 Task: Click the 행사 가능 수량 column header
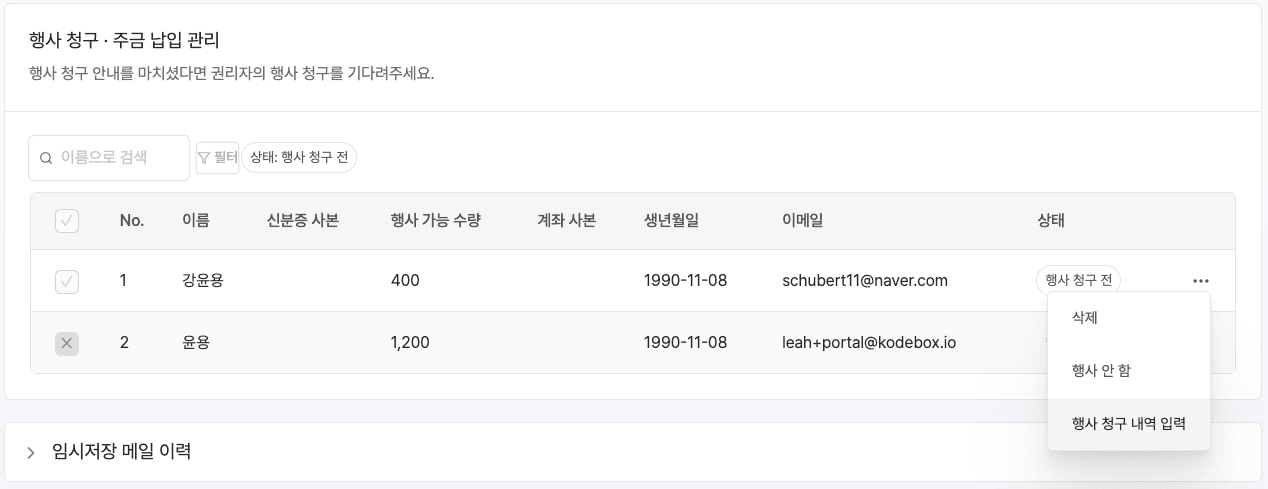tap(436, 221)
